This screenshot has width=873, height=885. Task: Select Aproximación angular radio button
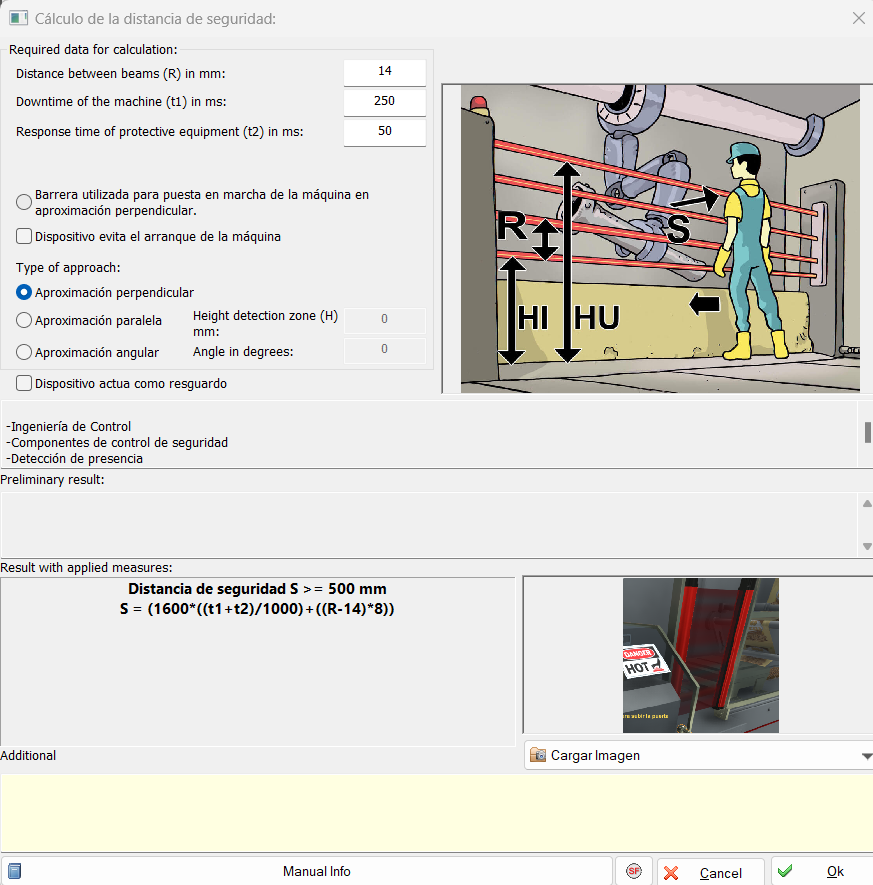tap(24, 352)
